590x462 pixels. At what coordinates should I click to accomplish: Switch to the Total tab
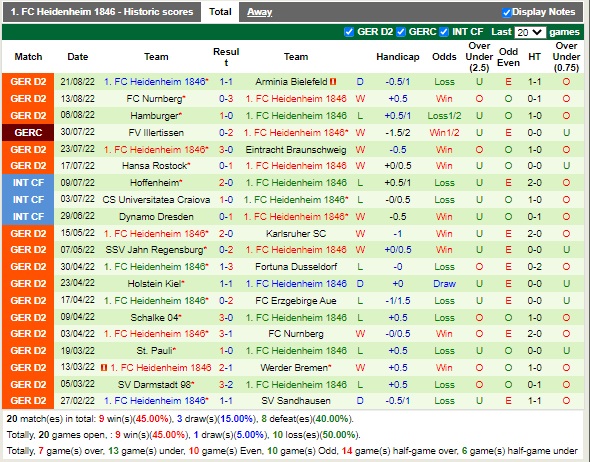click(220, 12)
